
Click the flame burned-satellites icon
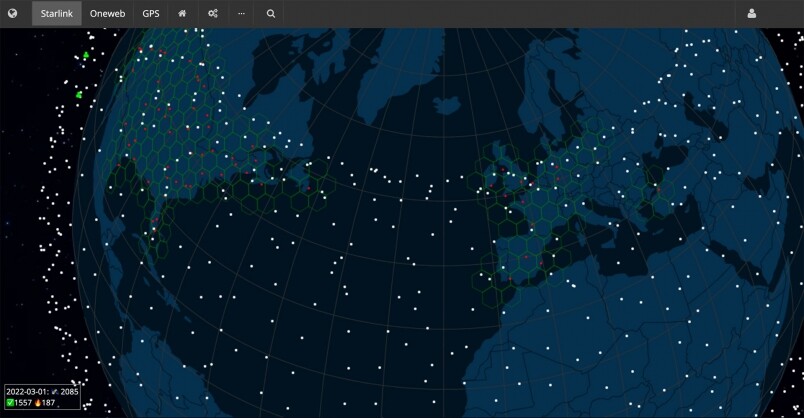[x=37, y=403]
